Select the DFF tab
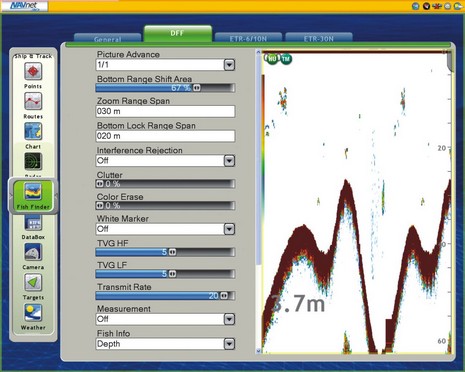Image resolution: width=465 pixels, height=372 pixels. tap(178, 34)
